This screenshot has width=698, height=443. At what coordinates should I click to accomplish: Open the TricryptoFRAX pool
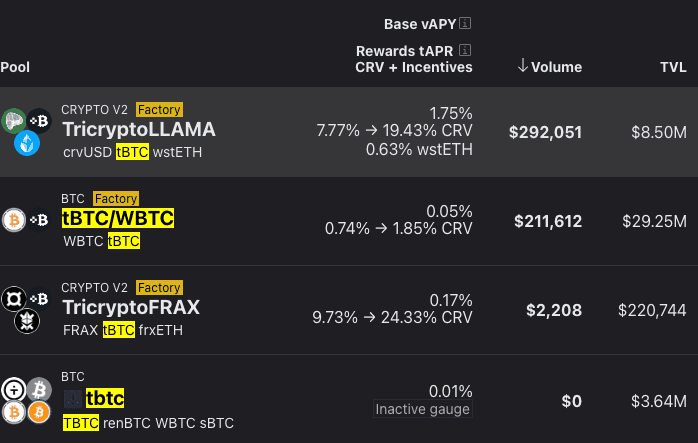coord(131,307)
